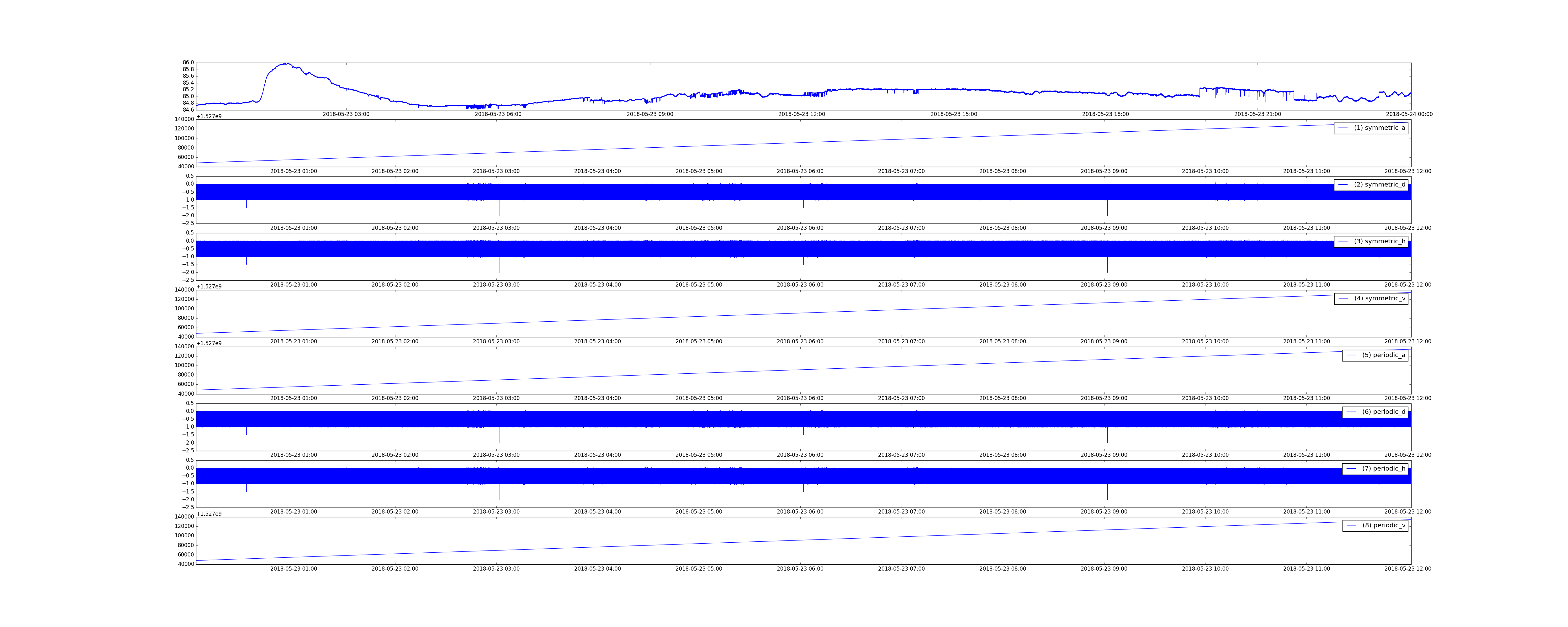Click the 86.0 y-axis tick of top plot
This screenshot has height=627, width=1568.
(x=188, y=63)
